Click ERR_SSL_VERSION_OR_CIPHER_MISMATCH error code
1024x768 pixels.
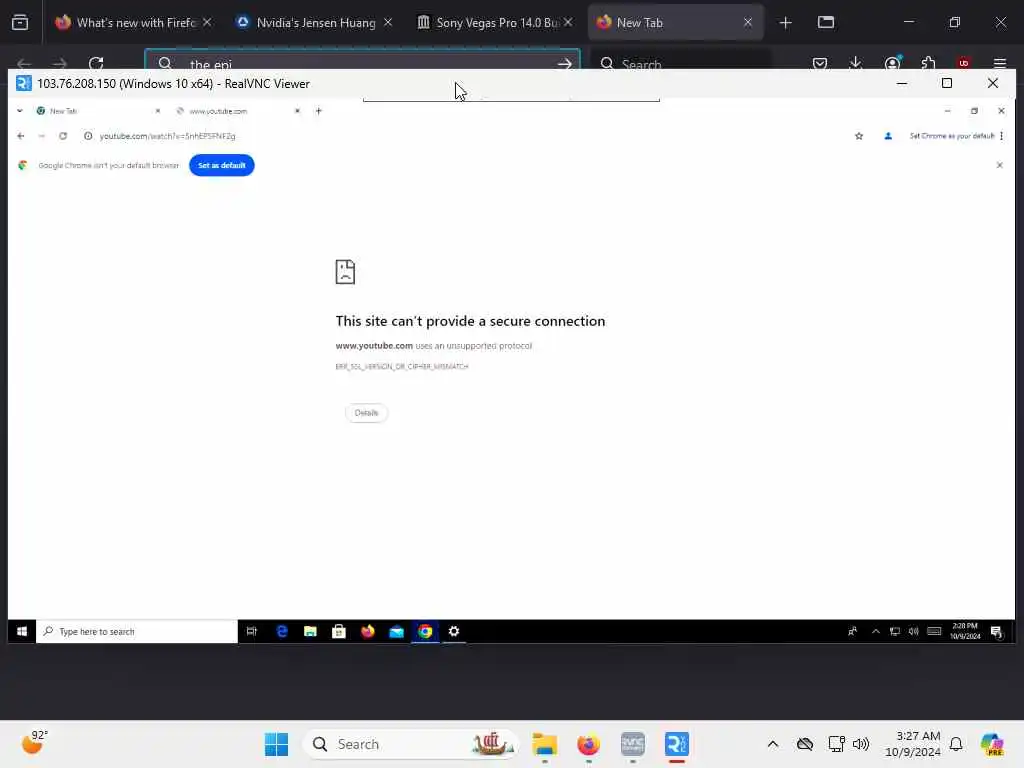point(402,366)
